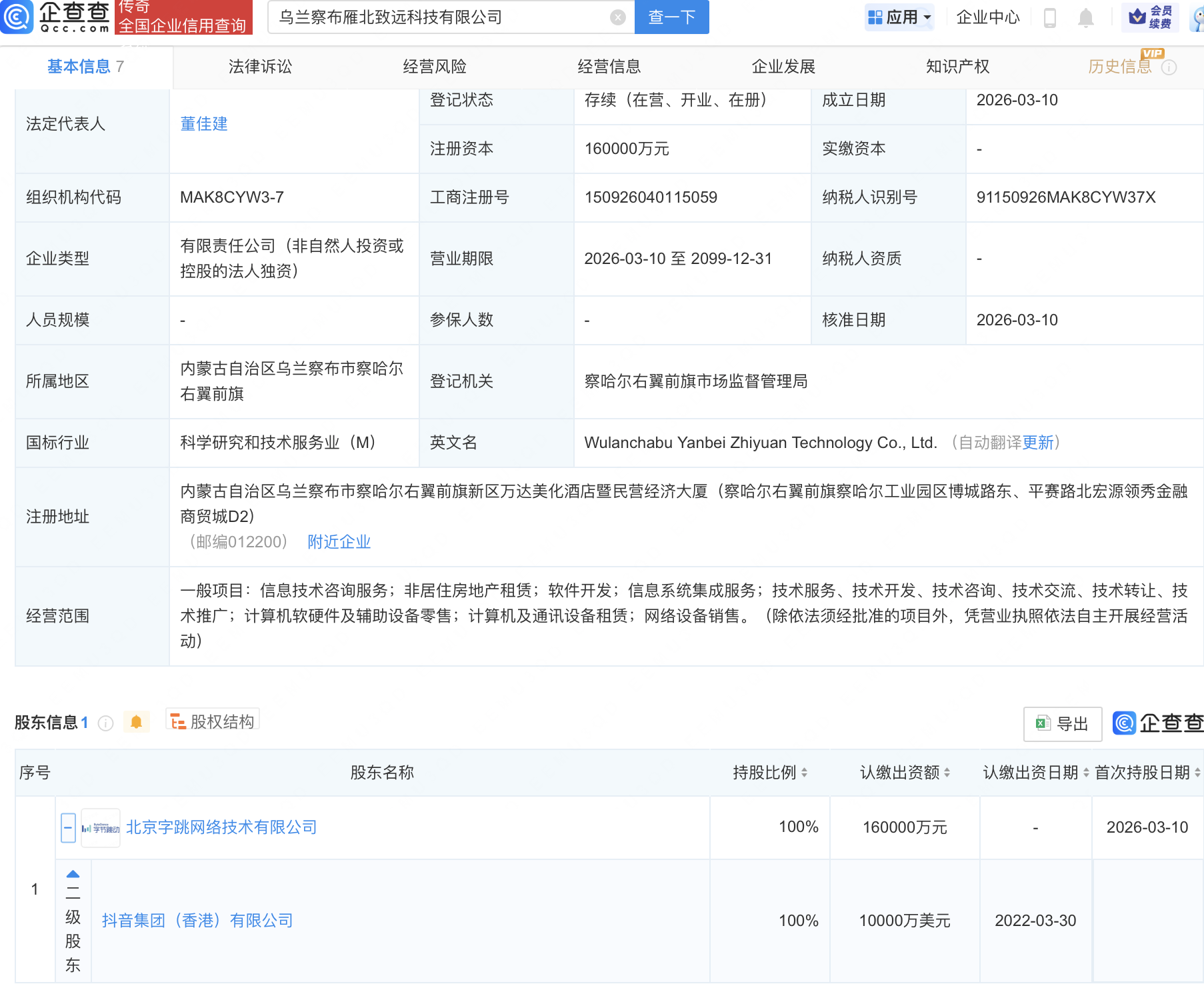The height and width of the screenshot is (984, 1204).
Task: Click info icon next to 股东信息
Action: point(105,723)
